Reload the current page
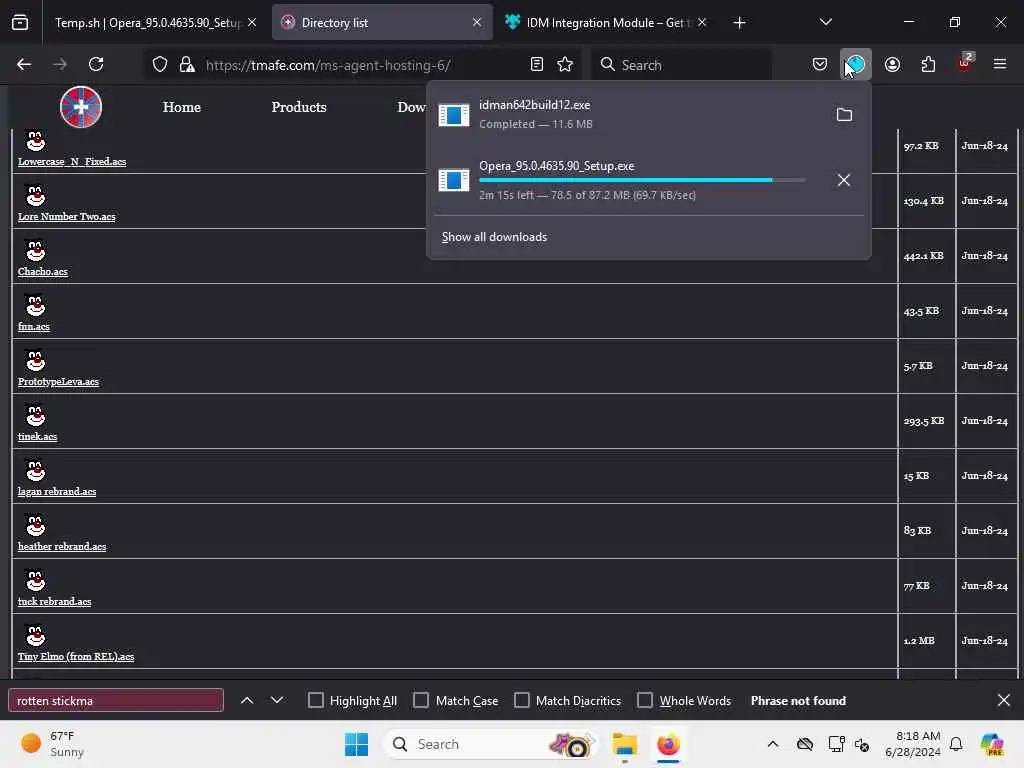 click(96, 65)
